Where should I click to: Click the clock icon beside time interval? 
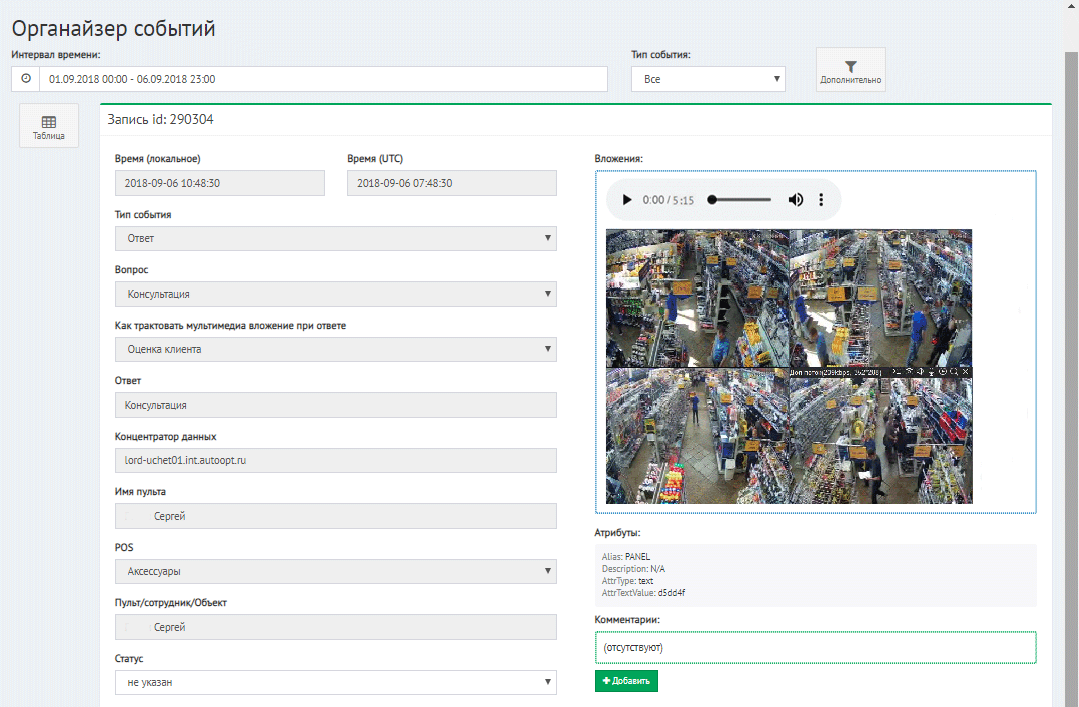(x=26, y=79)
